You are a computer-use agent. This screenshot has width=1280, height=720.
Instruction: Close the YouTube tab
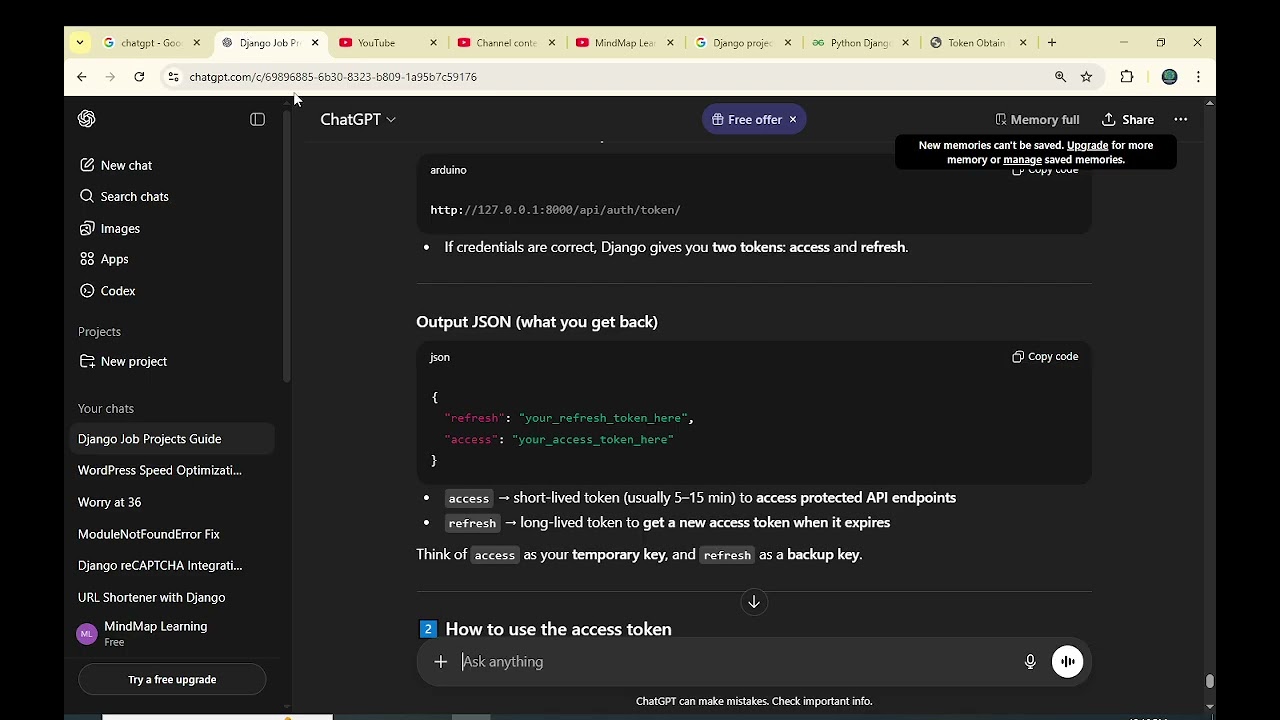tap(433, 43)
